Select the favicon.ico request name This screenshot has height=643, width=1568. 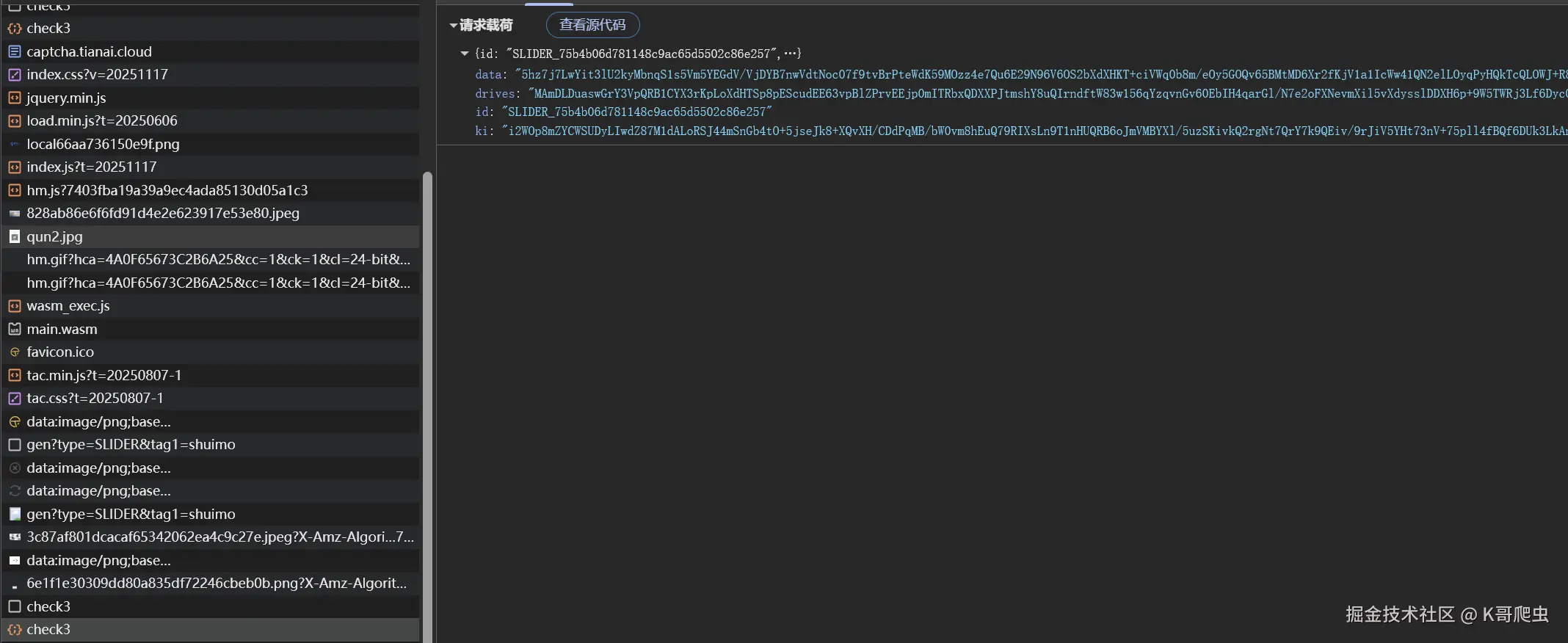coord(60,352)
